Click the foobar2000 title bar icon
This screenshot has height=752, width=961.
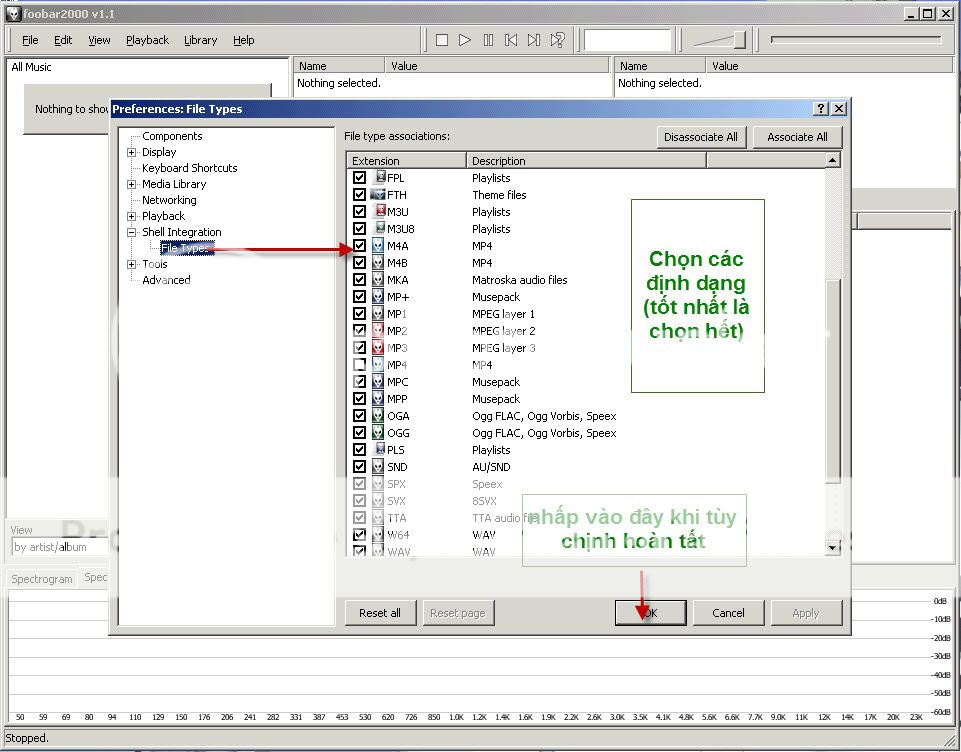pos(13,13)
